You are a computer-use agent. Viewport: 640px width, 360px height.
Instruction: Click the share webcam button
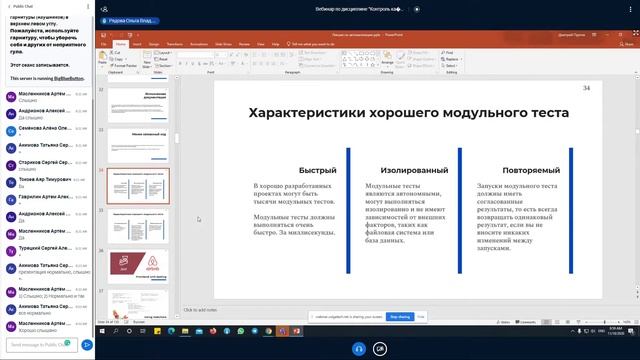[380, 349]
